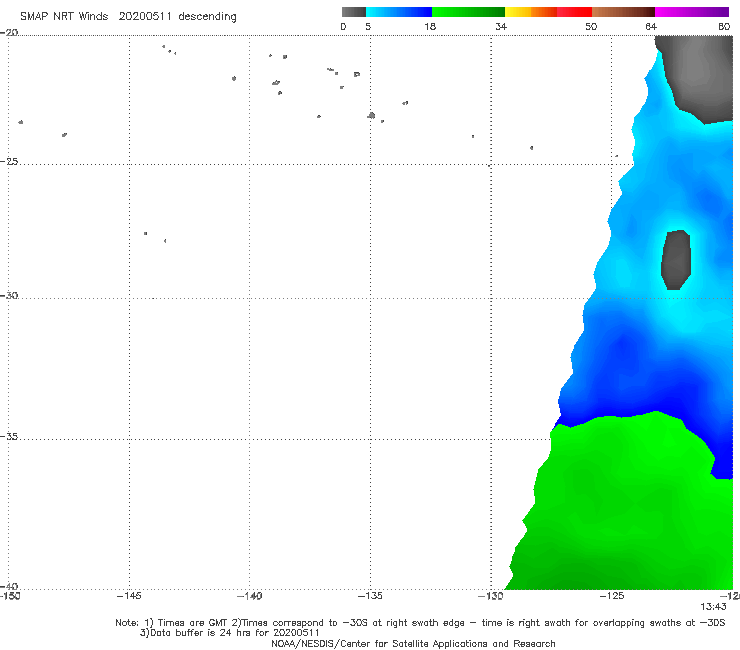Click the color bar label '18'
Screen dimensions: 740x650
(429, 26)
